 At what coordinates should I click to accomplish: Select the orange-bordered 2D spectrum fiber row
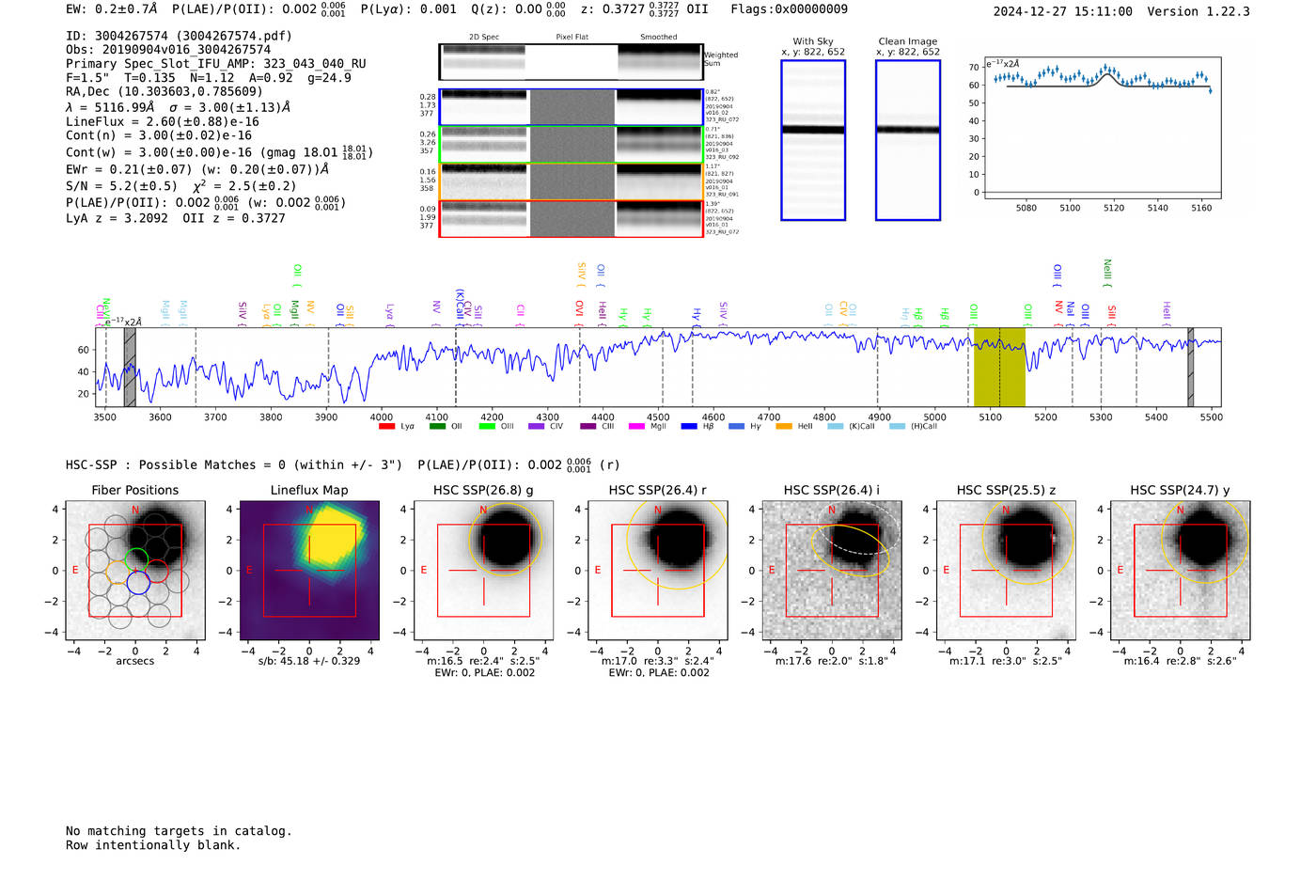571,181
